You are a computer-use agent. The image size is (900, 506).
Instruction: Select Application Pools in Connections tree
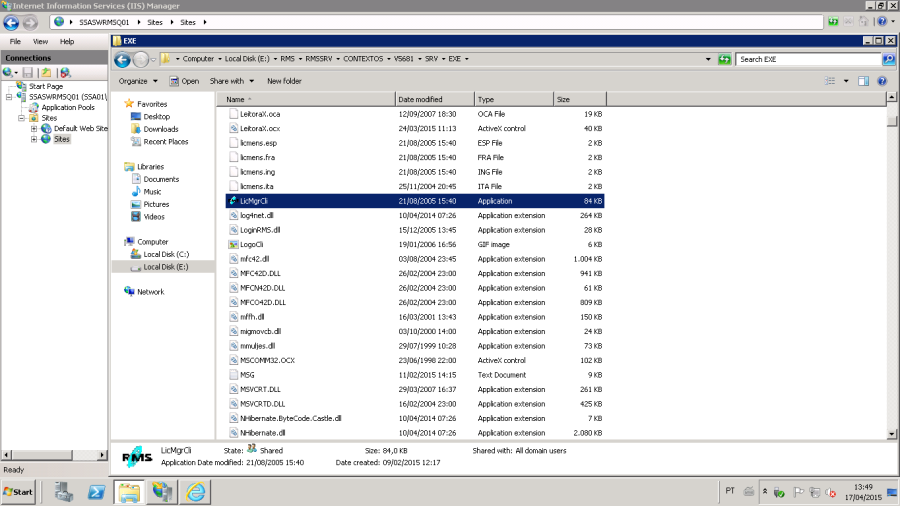(x=68, y=107)
